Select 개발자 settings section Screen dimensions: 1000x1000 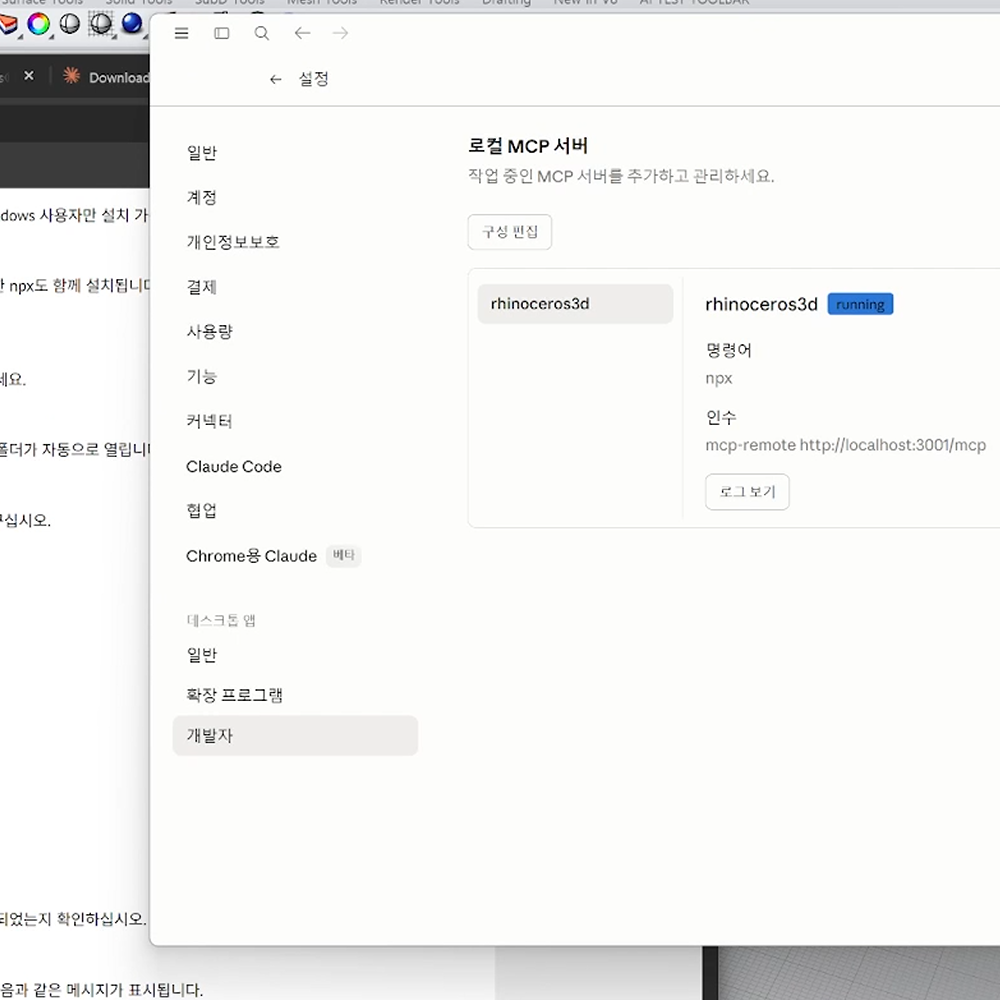295,735
